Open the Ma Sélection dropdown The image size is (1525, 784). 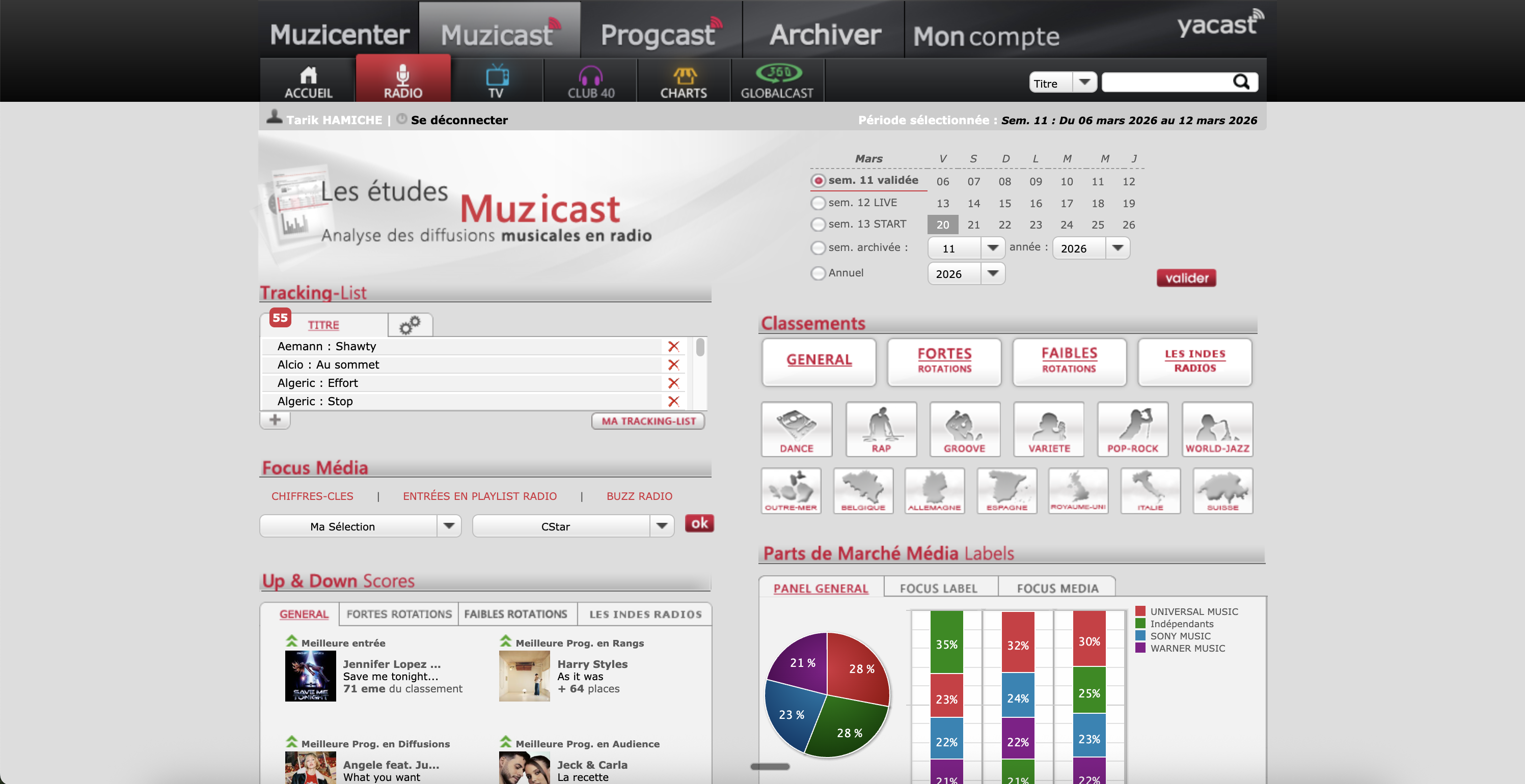[x=449, y=525]
